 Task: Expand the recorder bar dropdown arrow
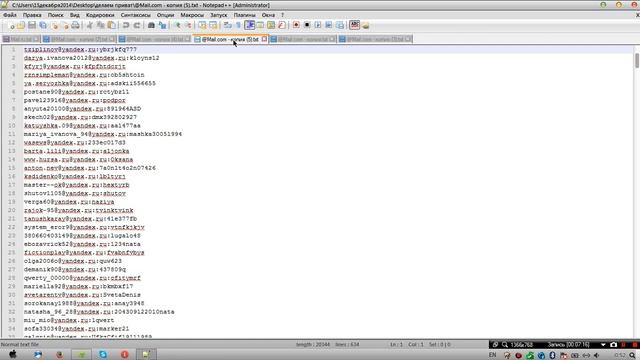click(x=603, y=345)
